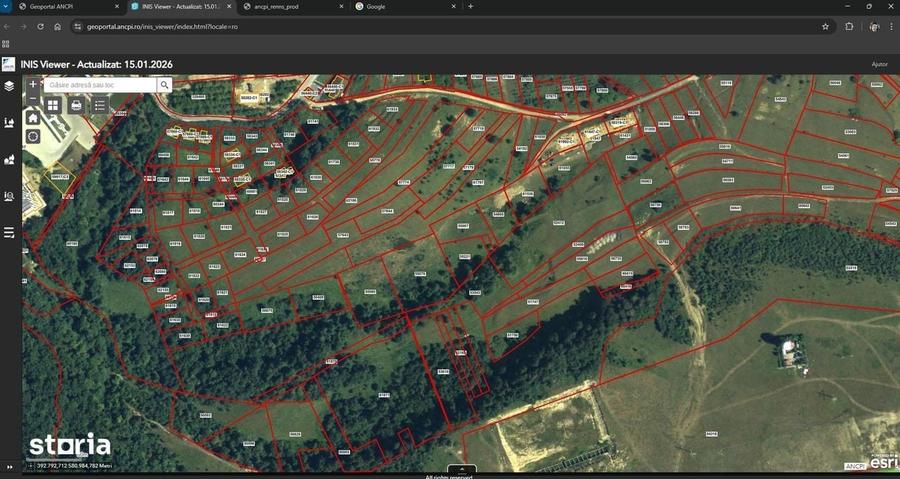The width and height of the screenshot is (900, 479).
Task: Click the magnifier search button next to address field
Action: [x=164, y=85]
